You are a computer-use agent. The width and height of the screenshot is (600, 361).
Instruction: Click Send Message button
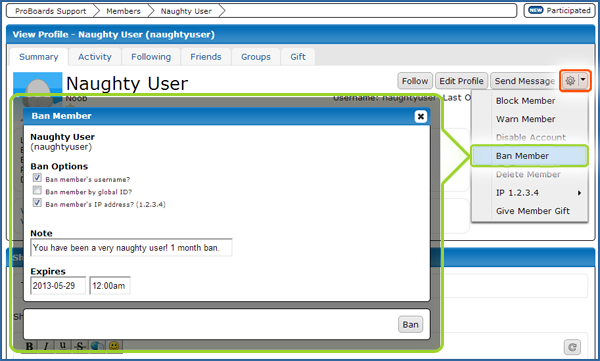point(524,81)
